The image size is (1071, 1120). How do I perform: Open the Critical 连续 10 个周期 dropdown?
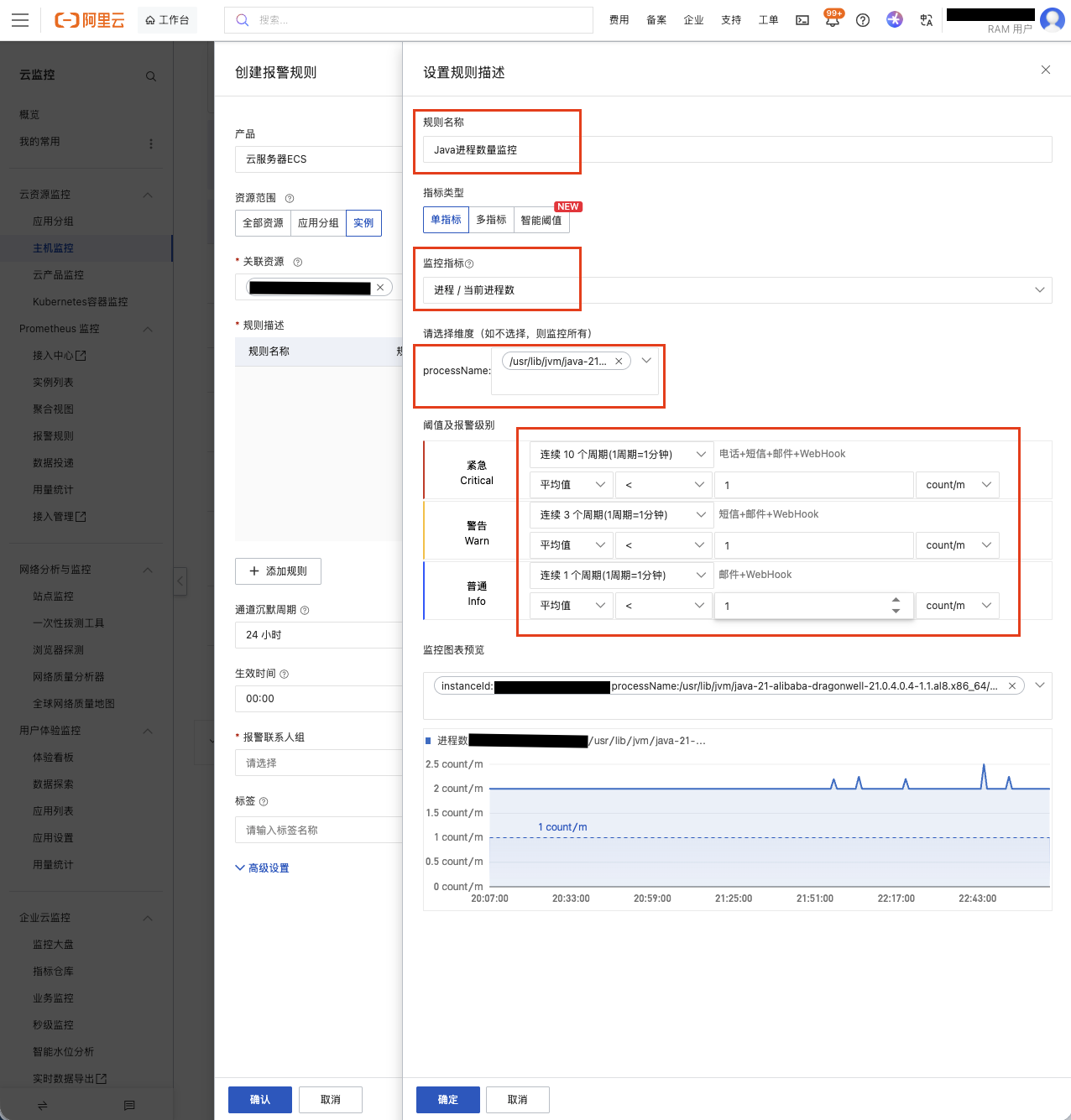point(621,455)
